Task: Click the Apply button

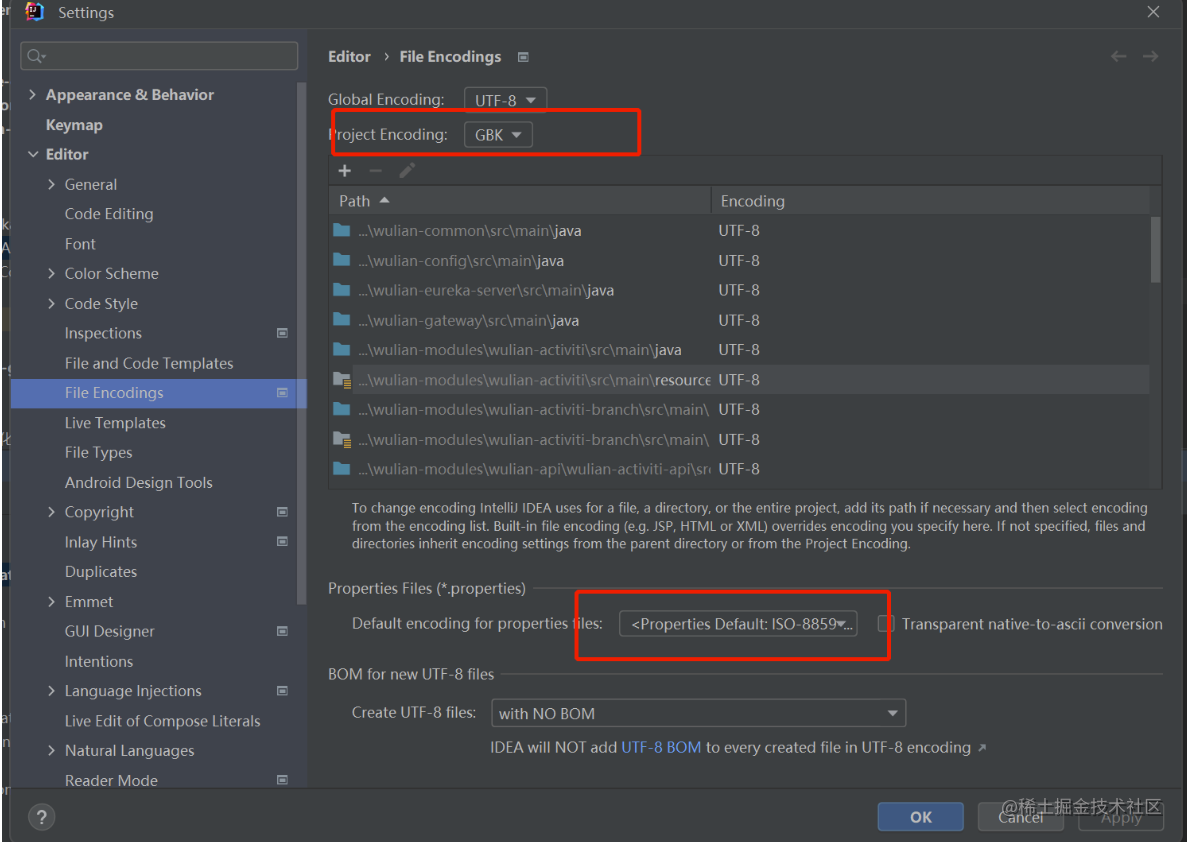Action: 1120,817
